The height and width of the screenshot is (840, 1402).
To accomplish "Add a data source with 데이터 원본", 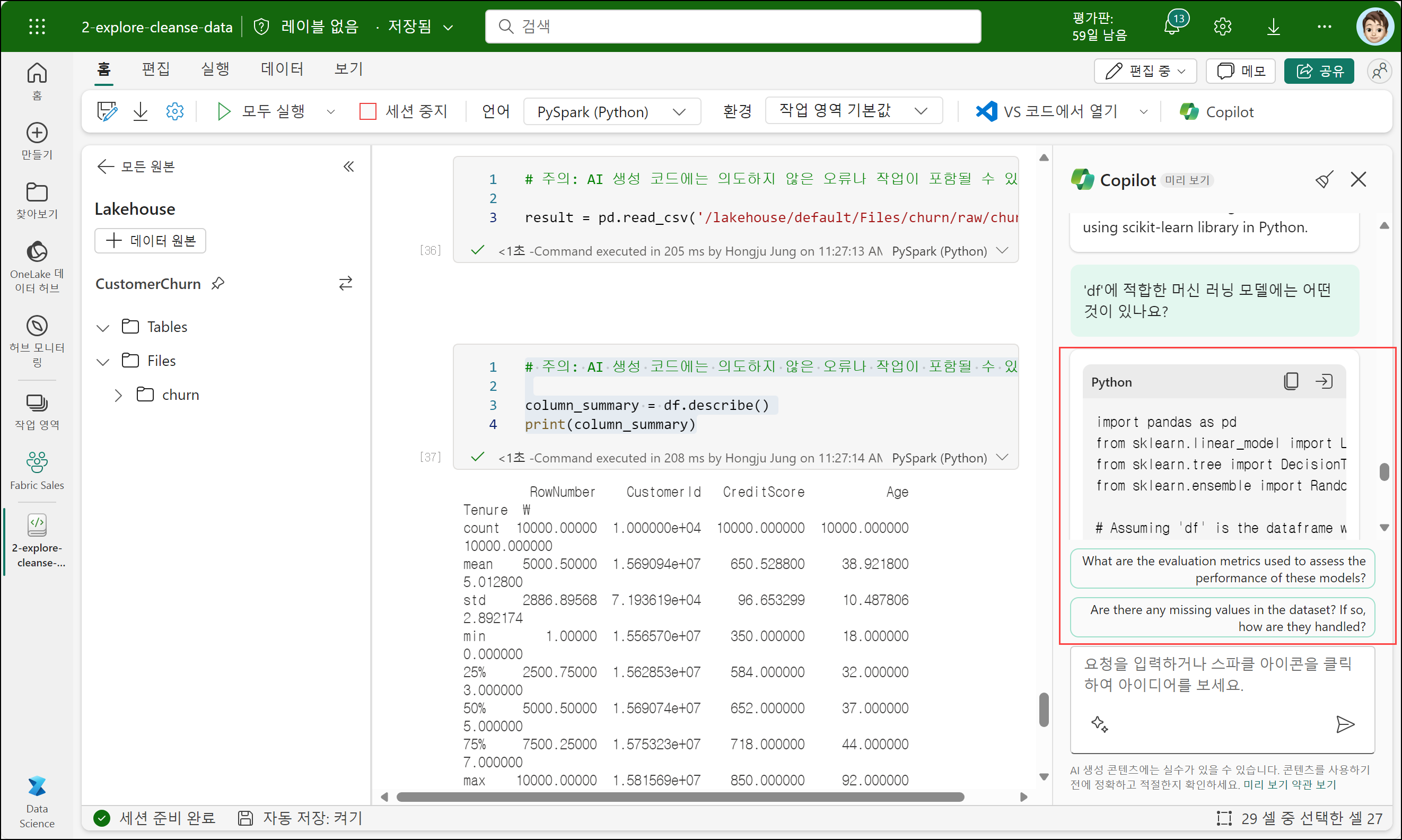I will pyautogui.click(x=151, y=241).
